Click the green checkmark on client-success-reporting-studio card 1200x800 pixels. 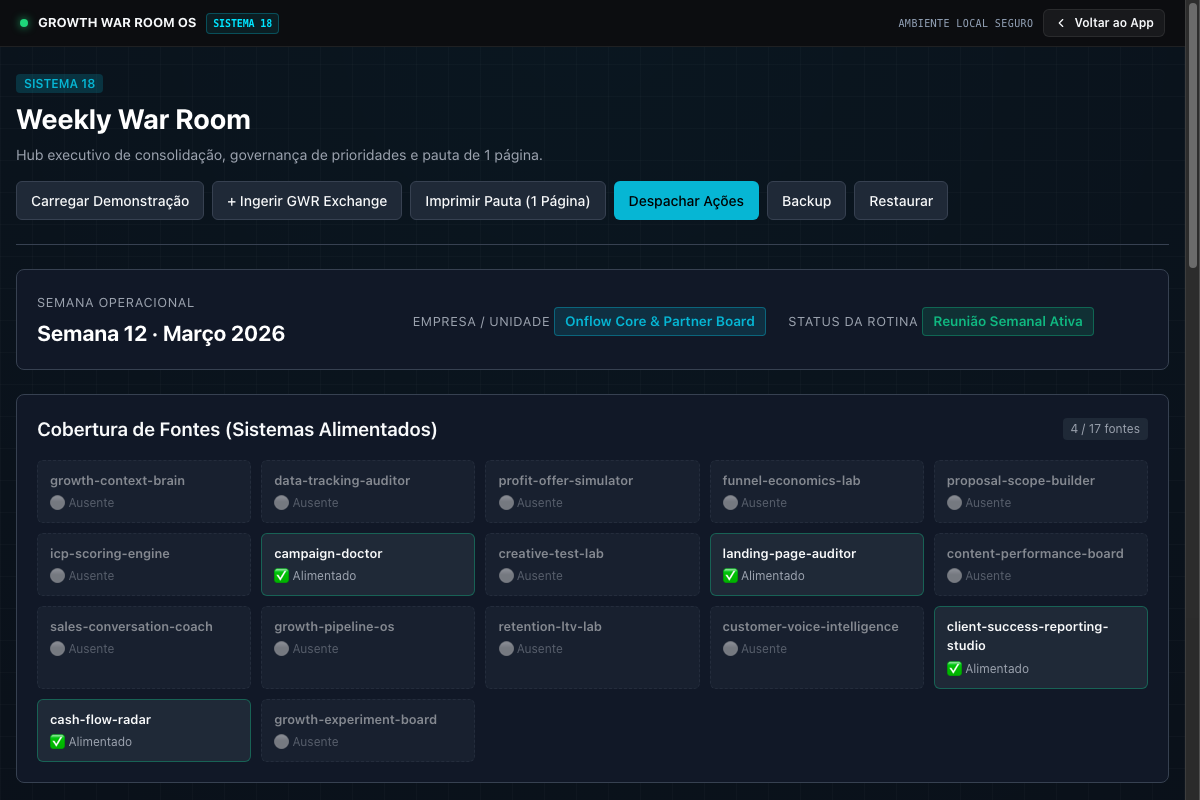(954, 669)
